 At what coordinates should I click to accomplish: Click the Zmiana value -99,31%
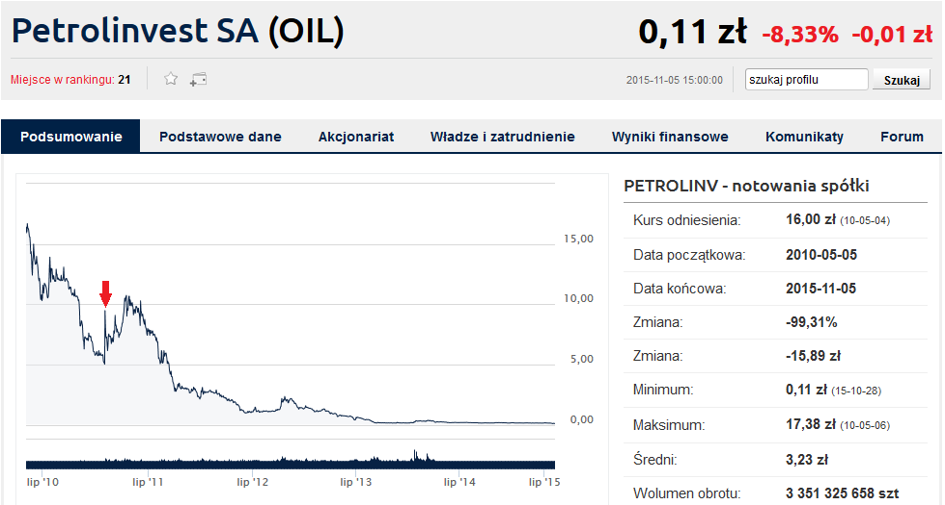pyautogui.click(x=811, y=322)
